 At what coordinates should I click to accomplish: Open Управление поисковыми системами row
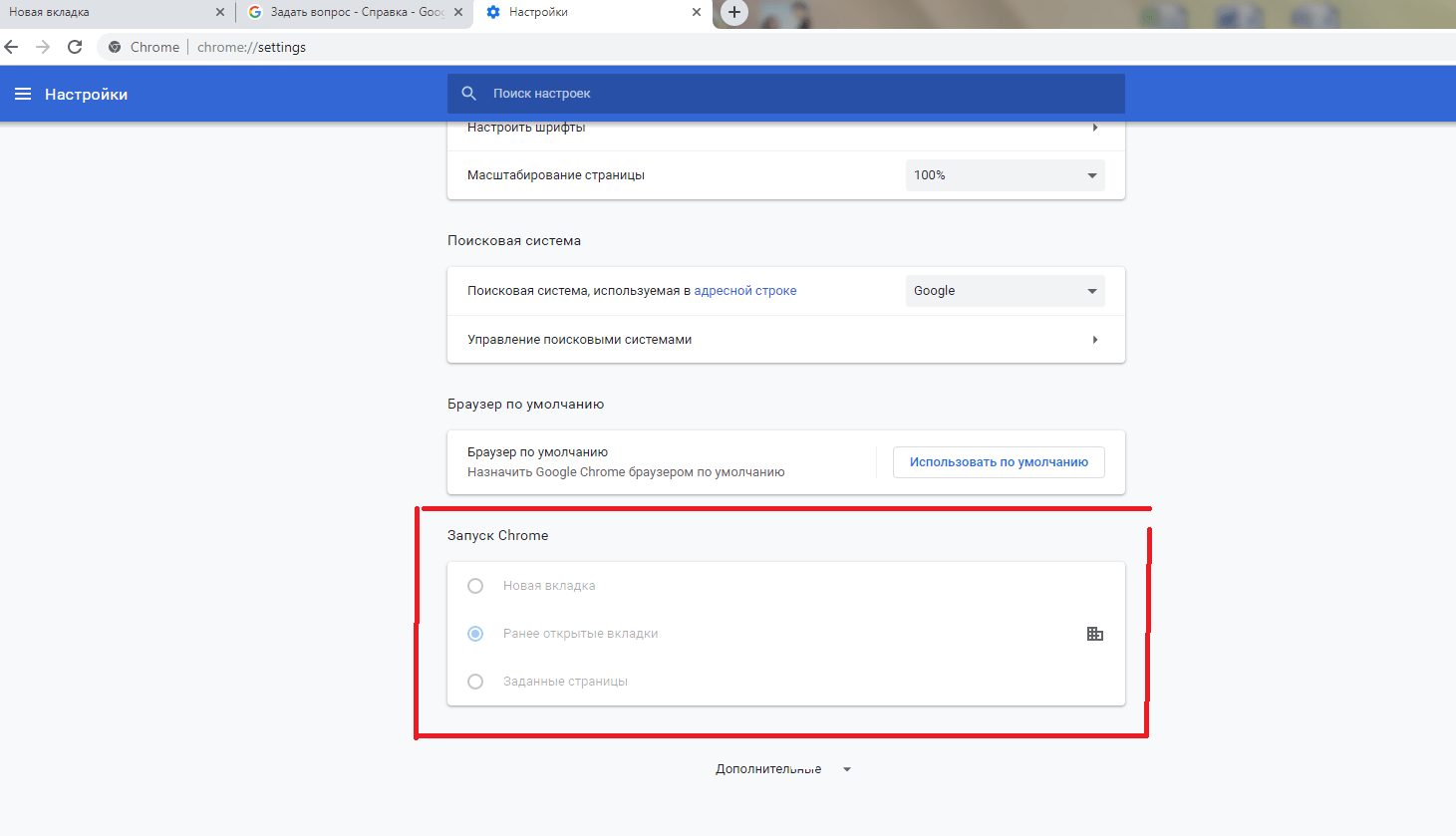point(786,340)
